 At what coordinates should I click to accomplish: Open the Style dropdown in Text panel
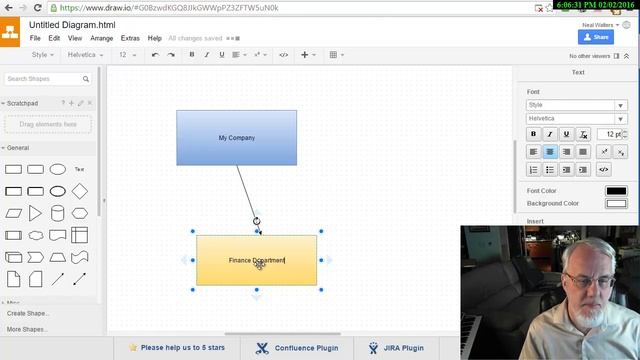[x=576, y=105]
